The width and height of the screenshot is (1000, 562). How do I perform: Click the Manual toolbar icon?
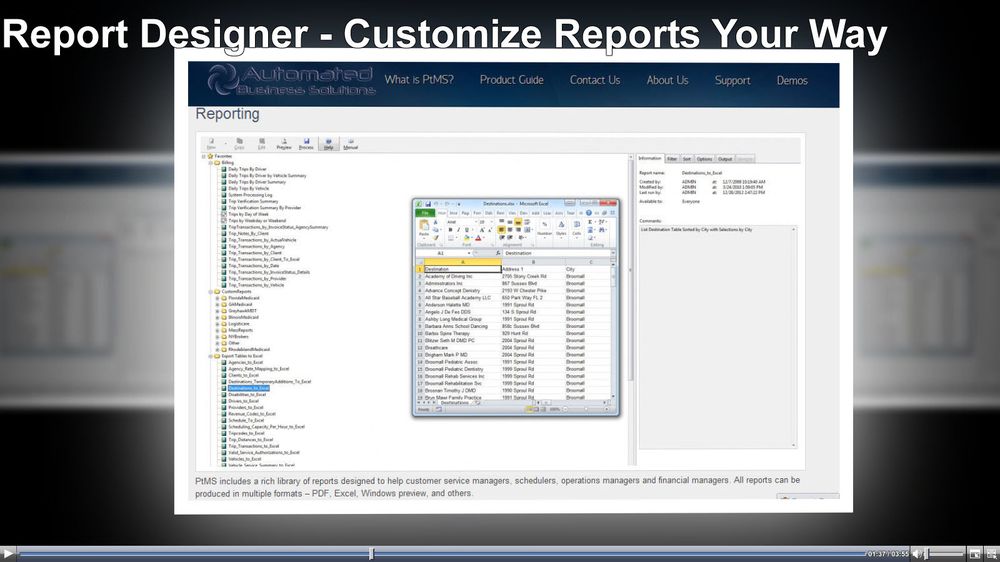(x=351, y=144)
